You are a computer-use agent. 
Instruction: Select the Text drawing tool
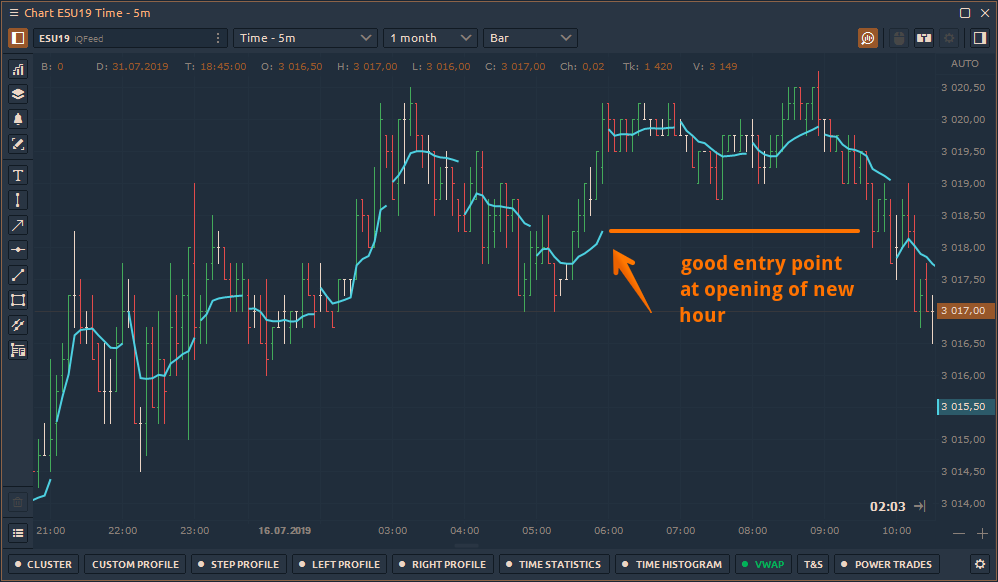(18, 176)
